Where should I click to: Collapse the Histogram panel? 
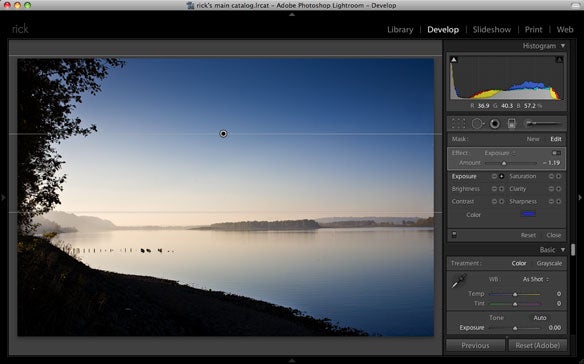click(563, 46)
